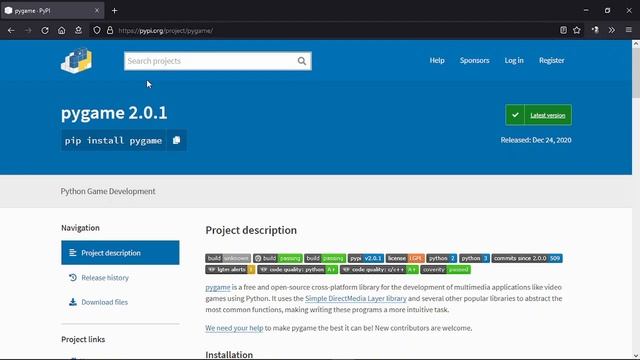Open the Help link
The image size is (640, 360).
(437, 60)
